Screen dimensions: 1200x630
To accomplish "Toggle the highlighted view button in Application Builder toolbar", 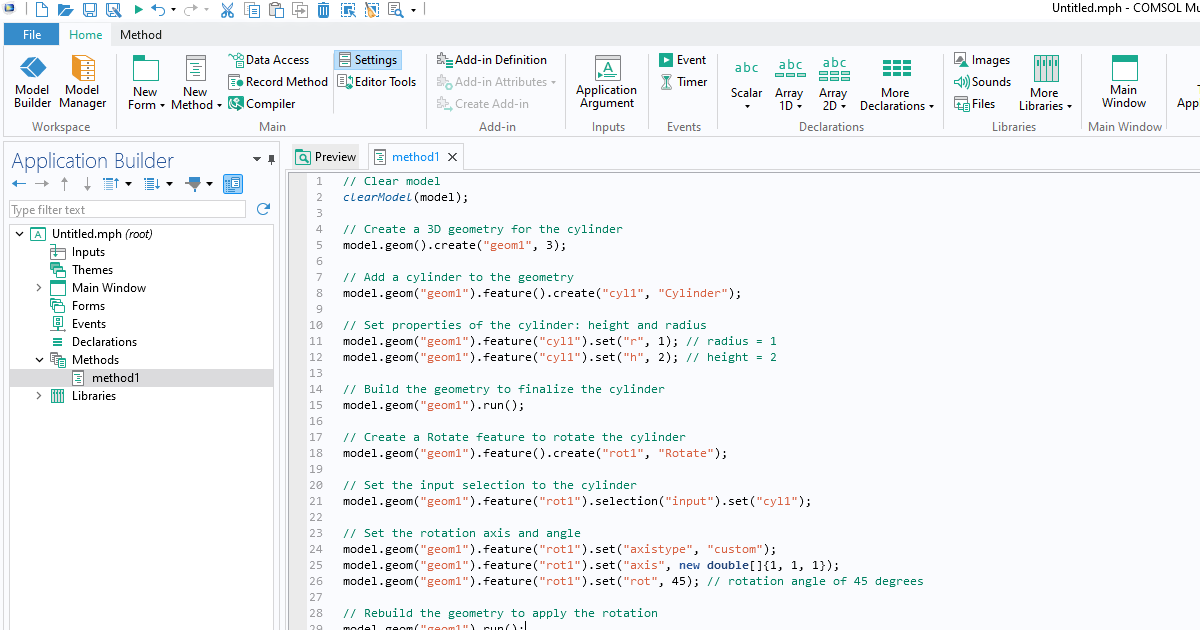I will coord(233,184).
